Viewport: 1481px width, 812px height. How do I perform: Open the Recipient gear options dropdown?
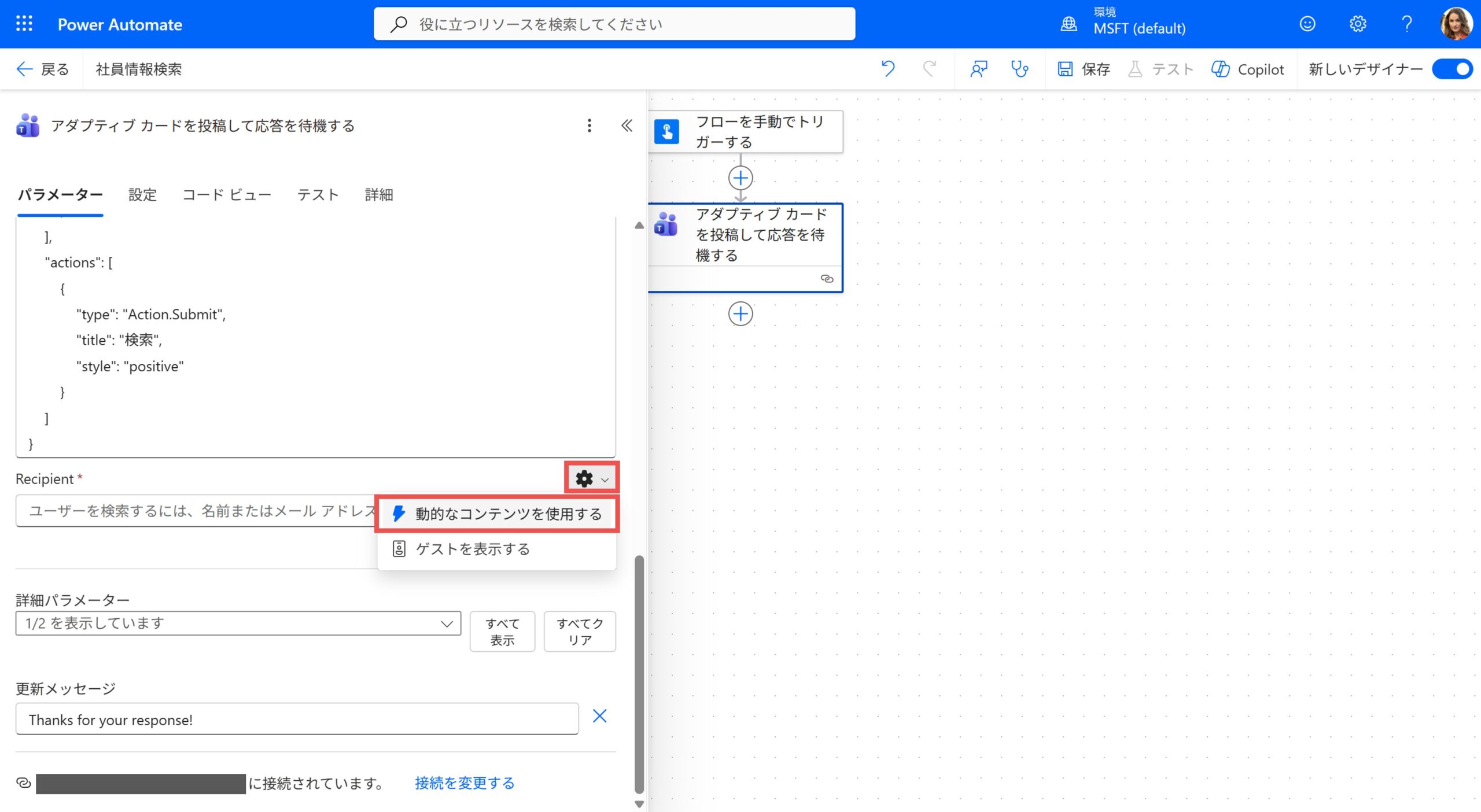pos(591,478)
